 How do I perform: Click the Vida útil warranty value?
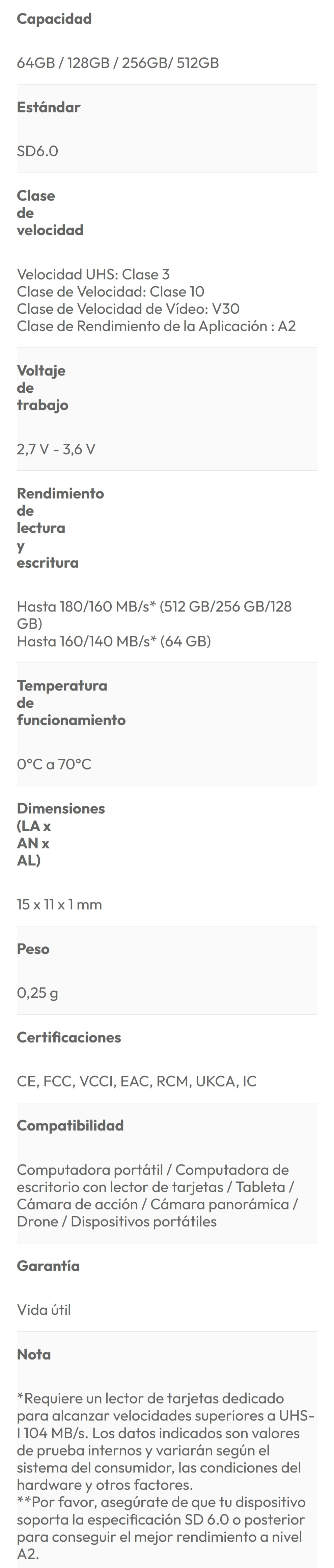[44, 1309]
